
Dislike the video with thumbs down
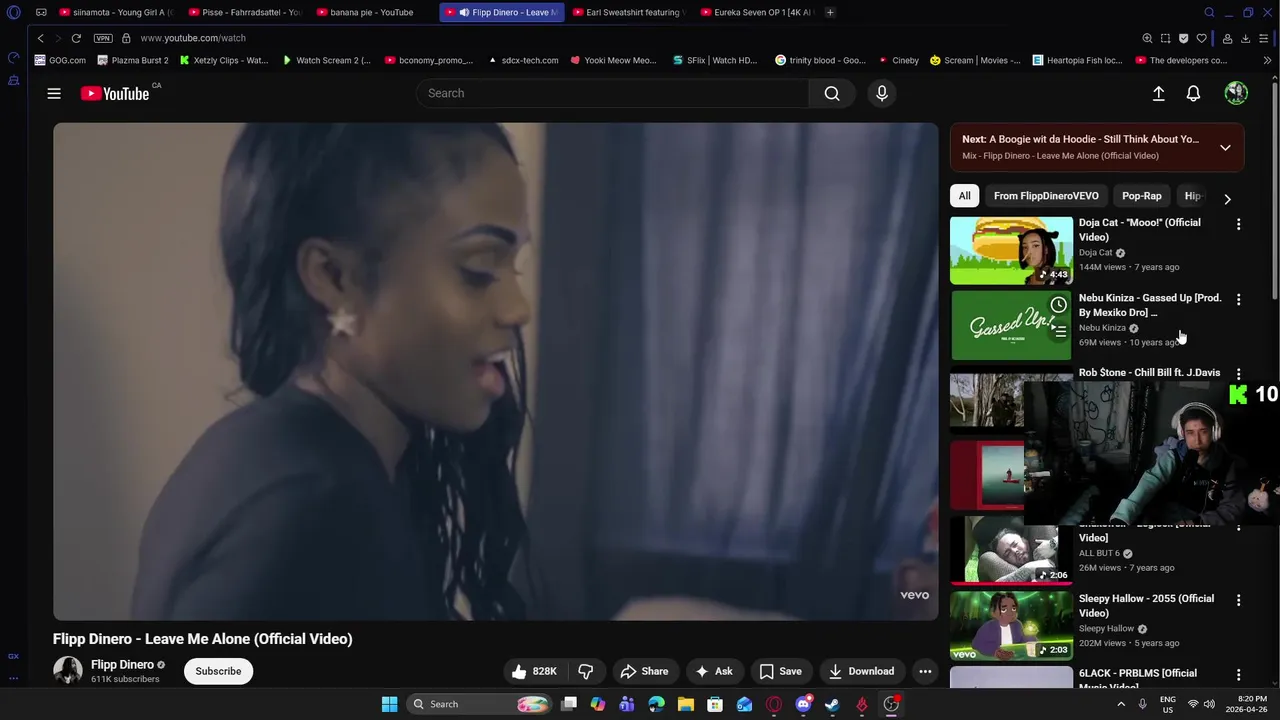coord(586,671)
